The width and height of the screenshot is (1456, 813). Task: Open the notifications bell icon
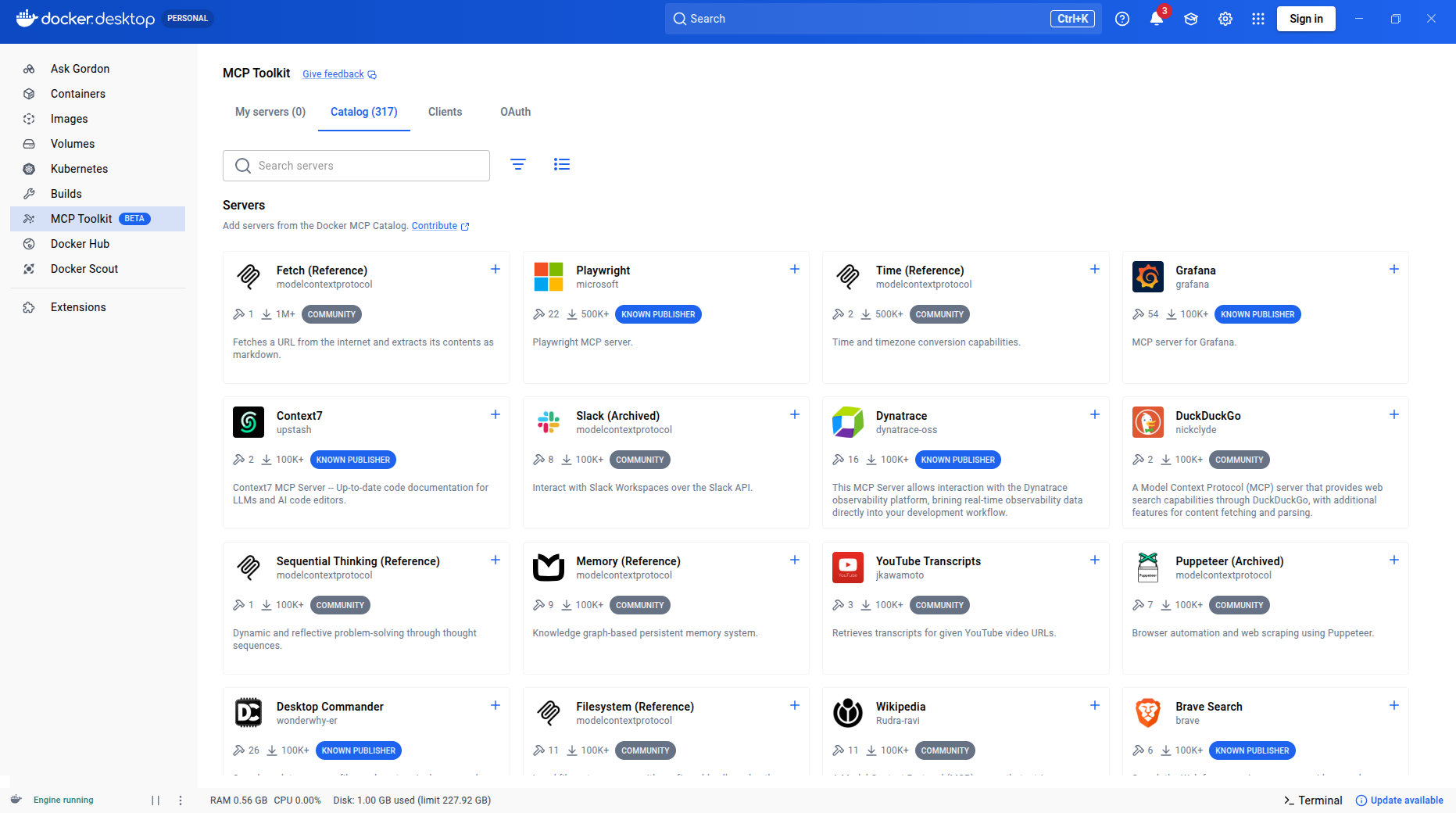[x=1156, y=19]
